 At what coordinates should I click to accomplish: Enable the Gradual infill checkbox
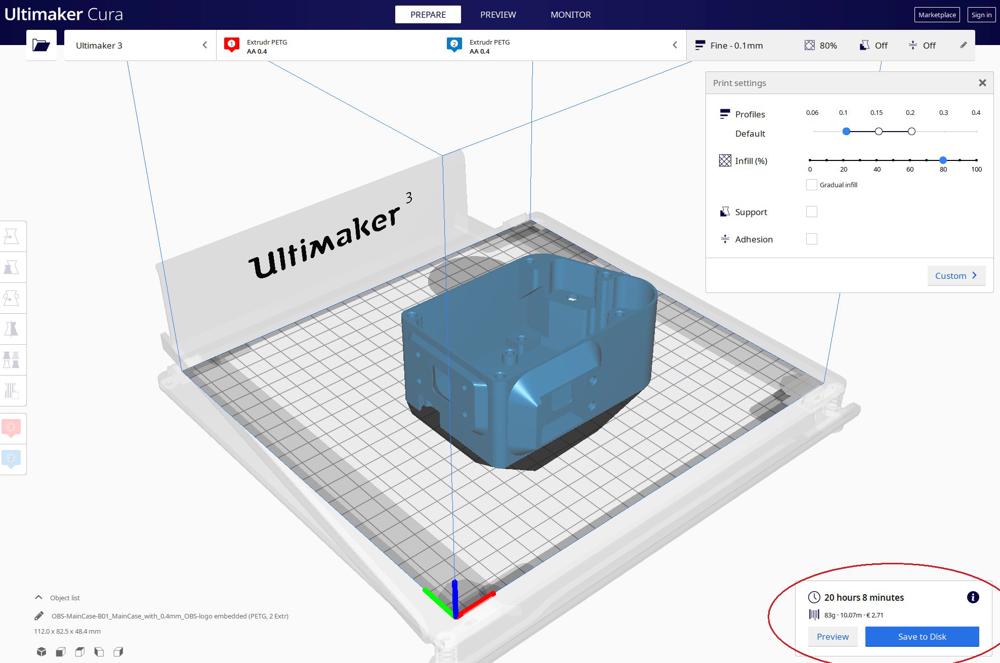[x=811, y=185]
